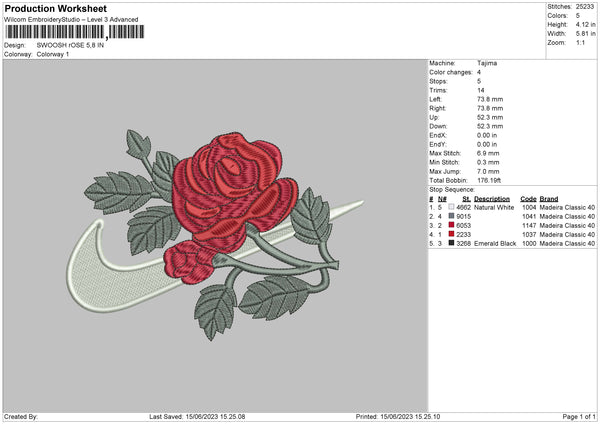The image size is (600, 424).
Task: Select the gray swatch beside stitch count 9015
Action: [451, 216]
